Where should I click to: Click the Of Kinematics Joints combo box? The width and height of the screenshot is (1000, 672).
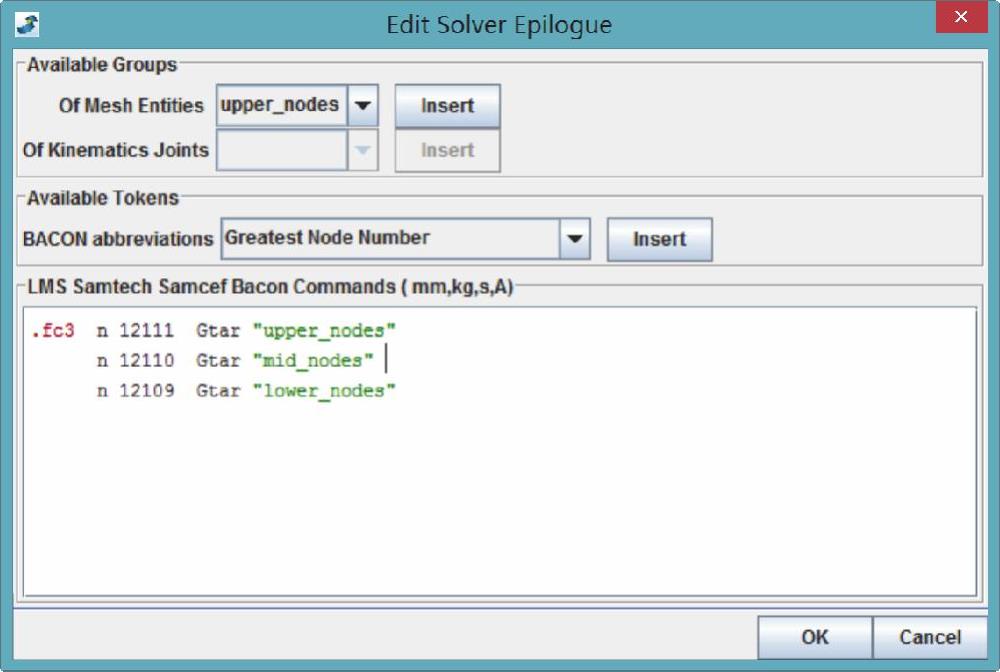tap(282, 150)
